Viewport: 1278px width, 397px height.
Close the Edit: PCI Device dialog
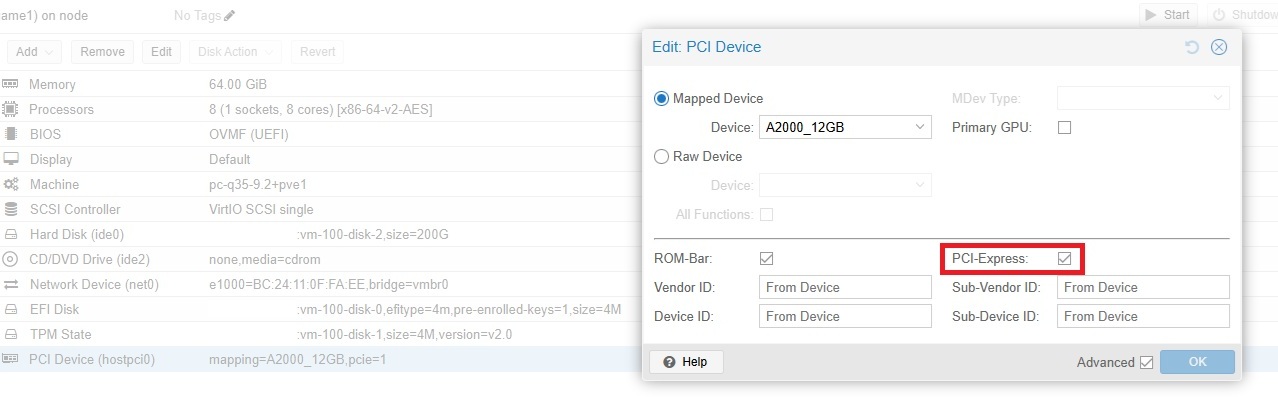tap(1219, 47)
